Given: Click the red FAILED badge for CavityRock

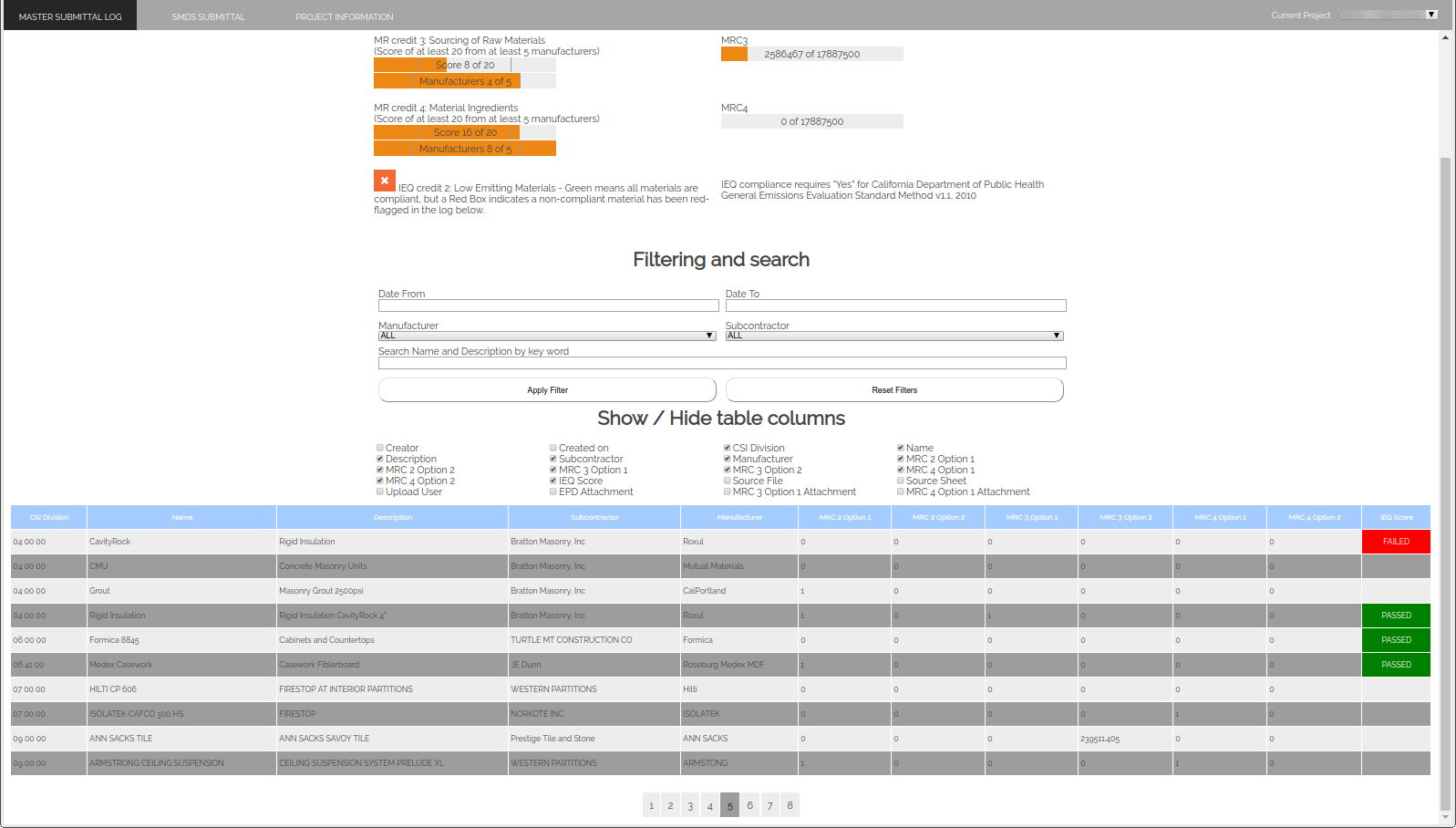Looking at the screenshot, I should (1395, 542).
